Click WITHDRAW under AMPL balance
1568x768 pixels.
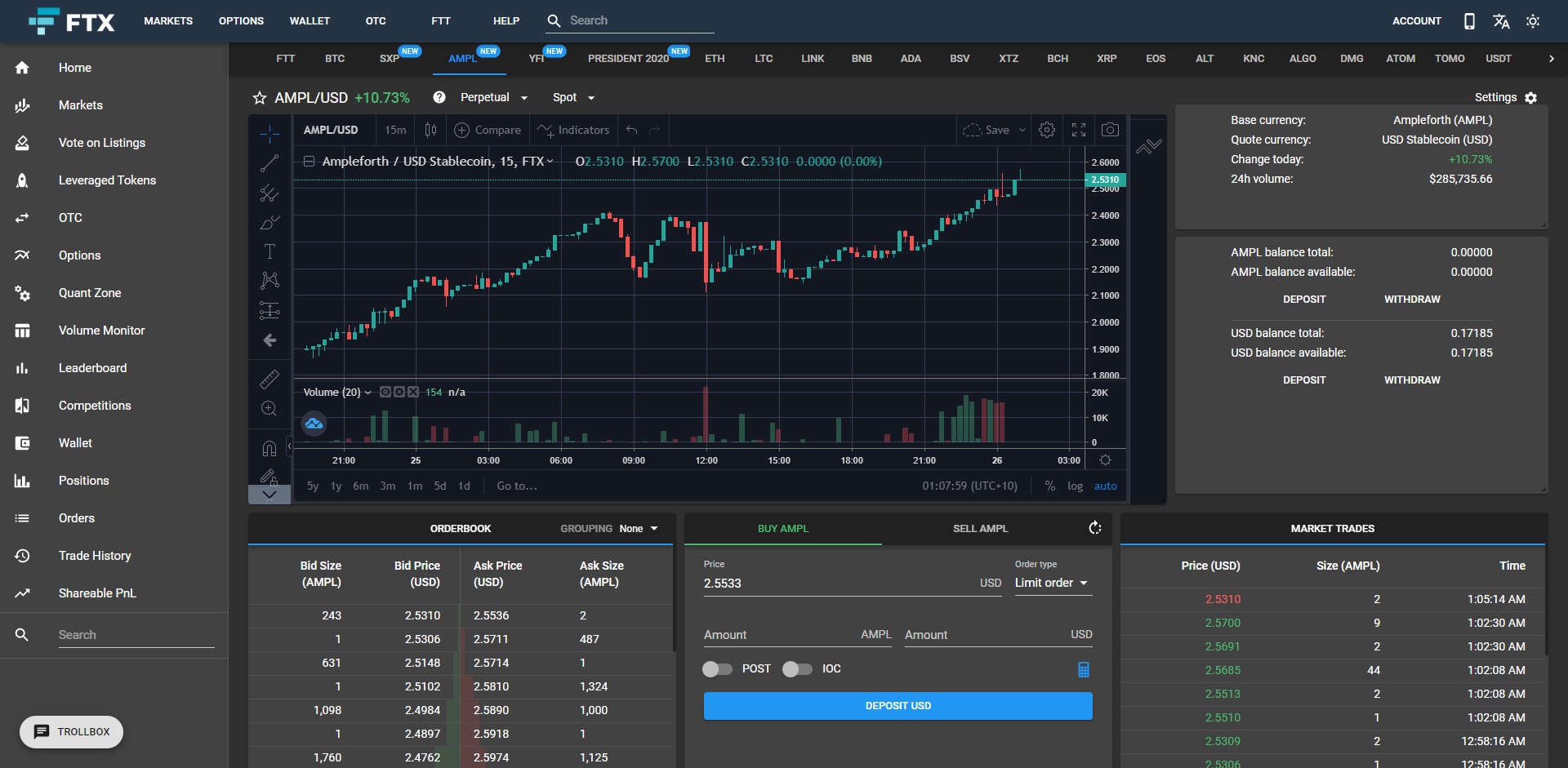point(1412,300)
